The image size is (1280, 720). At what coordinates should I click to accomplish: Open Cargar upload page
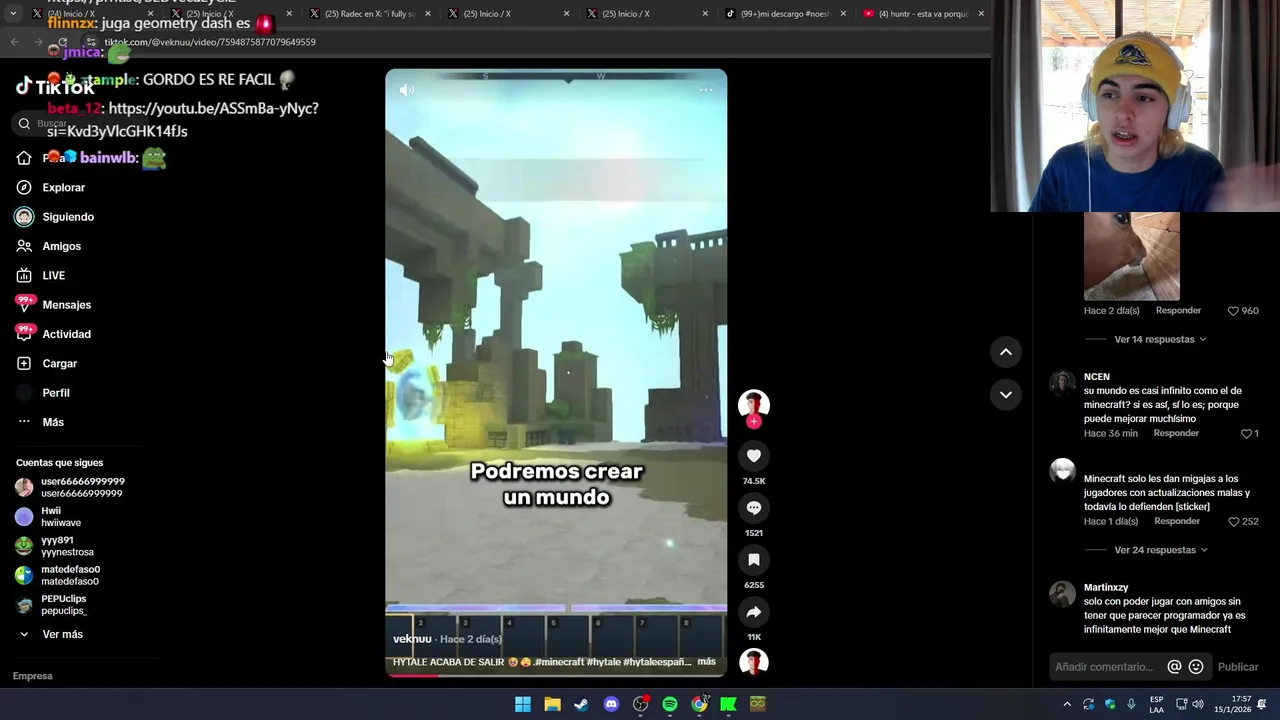[59, 364]
